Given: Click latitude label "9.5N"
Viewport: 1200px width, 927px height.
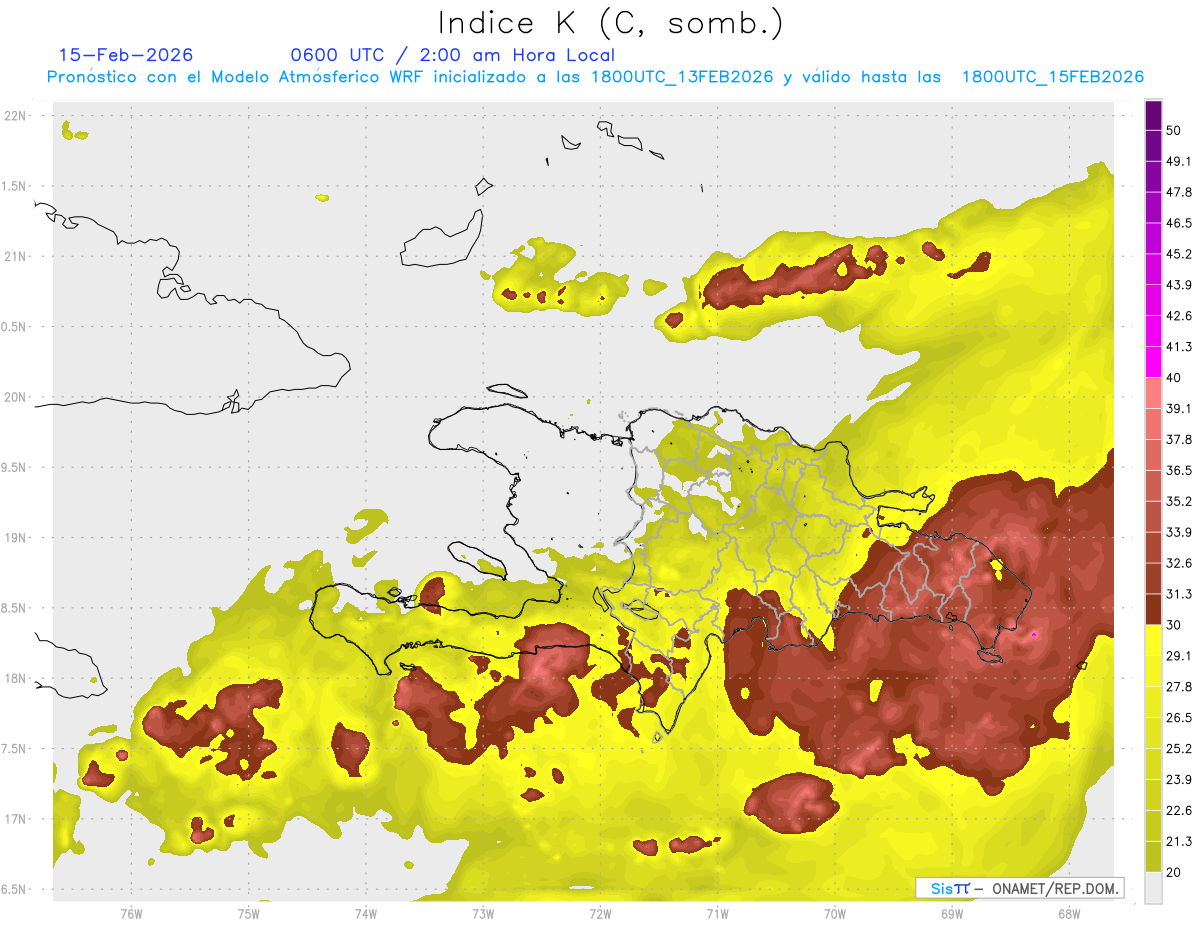Looking at the screenshot, I should click(x=15, y=467).
